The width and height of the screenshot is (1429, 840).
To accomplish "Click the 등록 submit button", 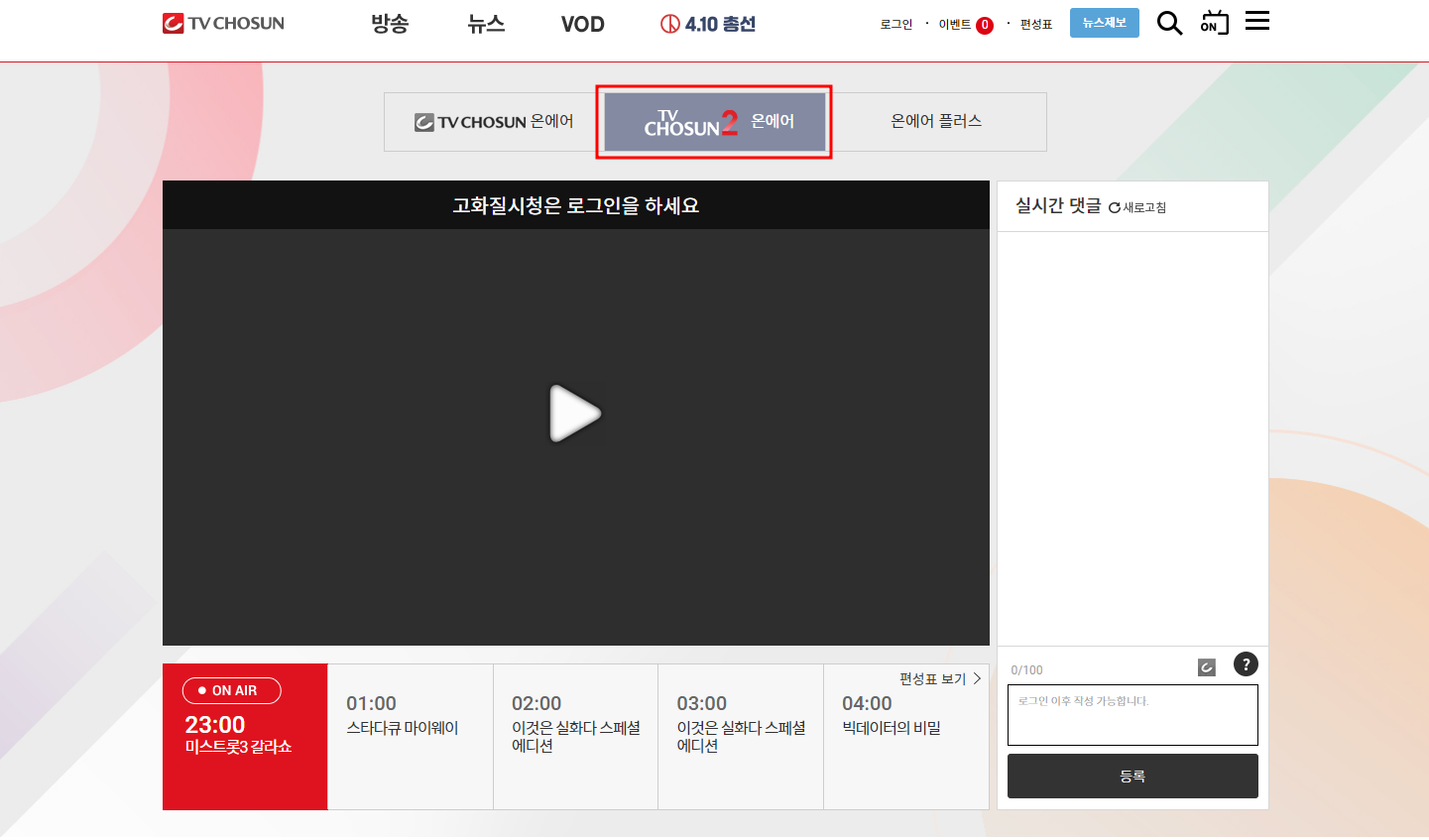I will coord(1132,776).
